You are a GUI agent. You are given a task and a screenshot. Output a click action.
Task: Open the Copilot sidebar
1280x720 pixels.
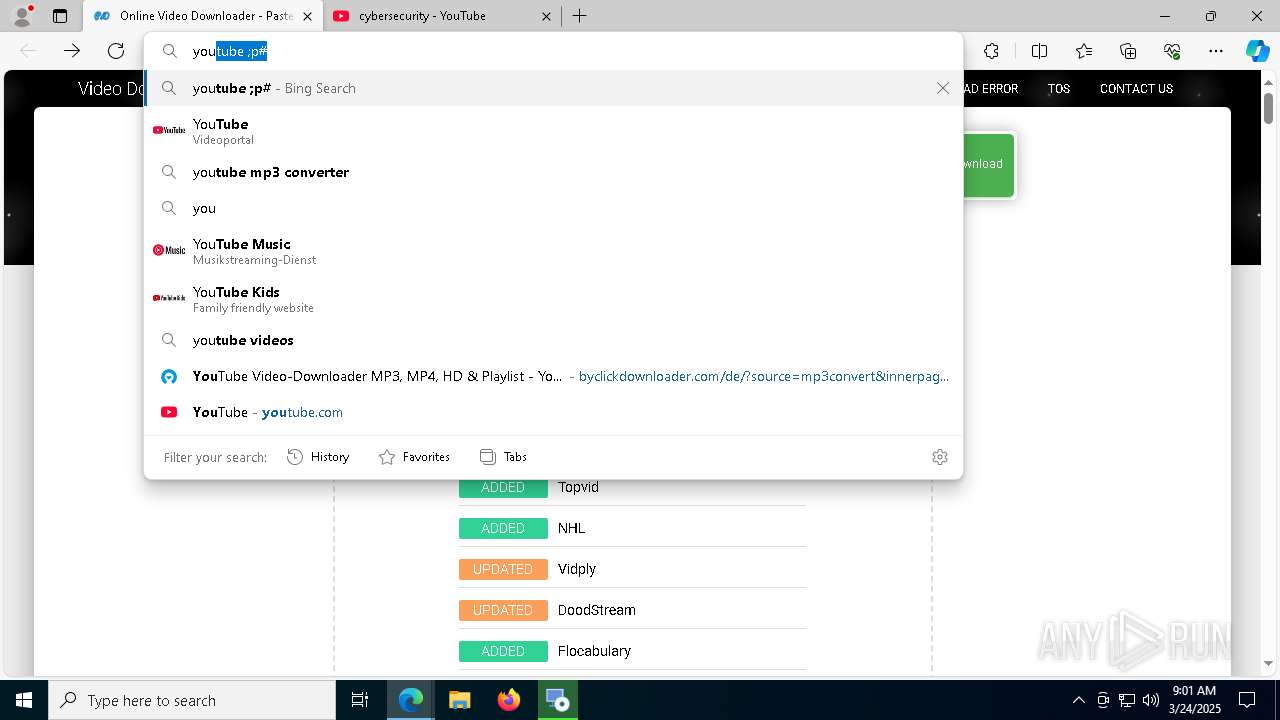[1258, 51]
